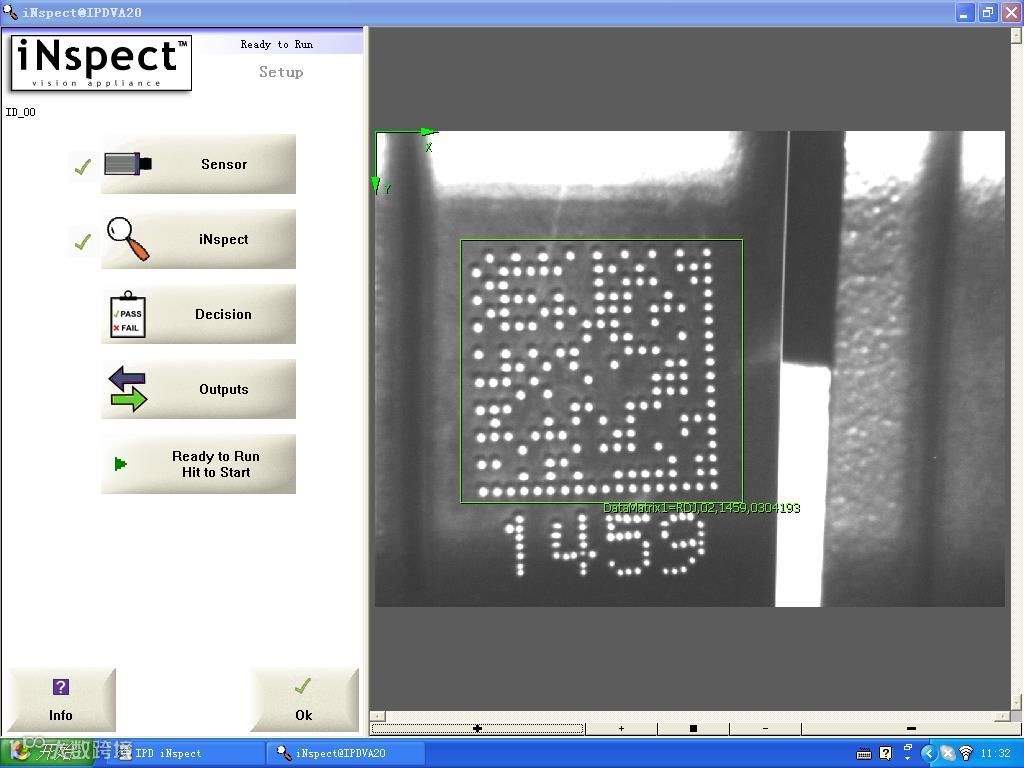Click the magnifying glass icon on iNspect button

tap(128, 238)
